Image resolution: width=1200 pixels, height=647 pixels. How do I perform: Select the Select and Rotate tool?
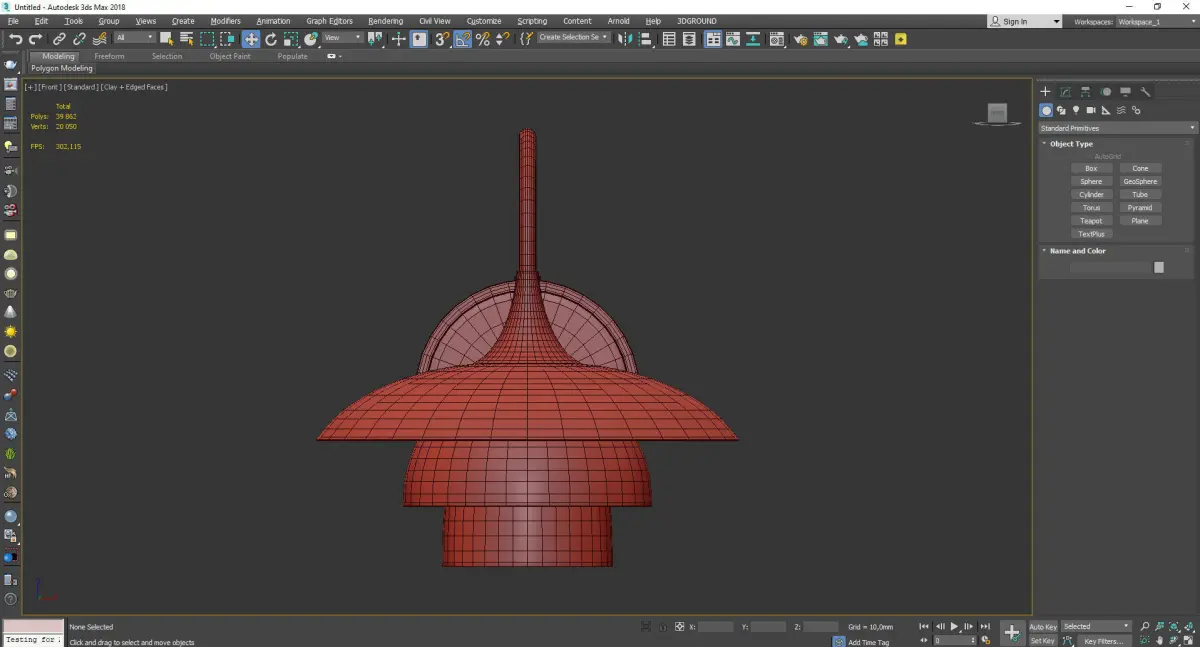click(271, 39)
